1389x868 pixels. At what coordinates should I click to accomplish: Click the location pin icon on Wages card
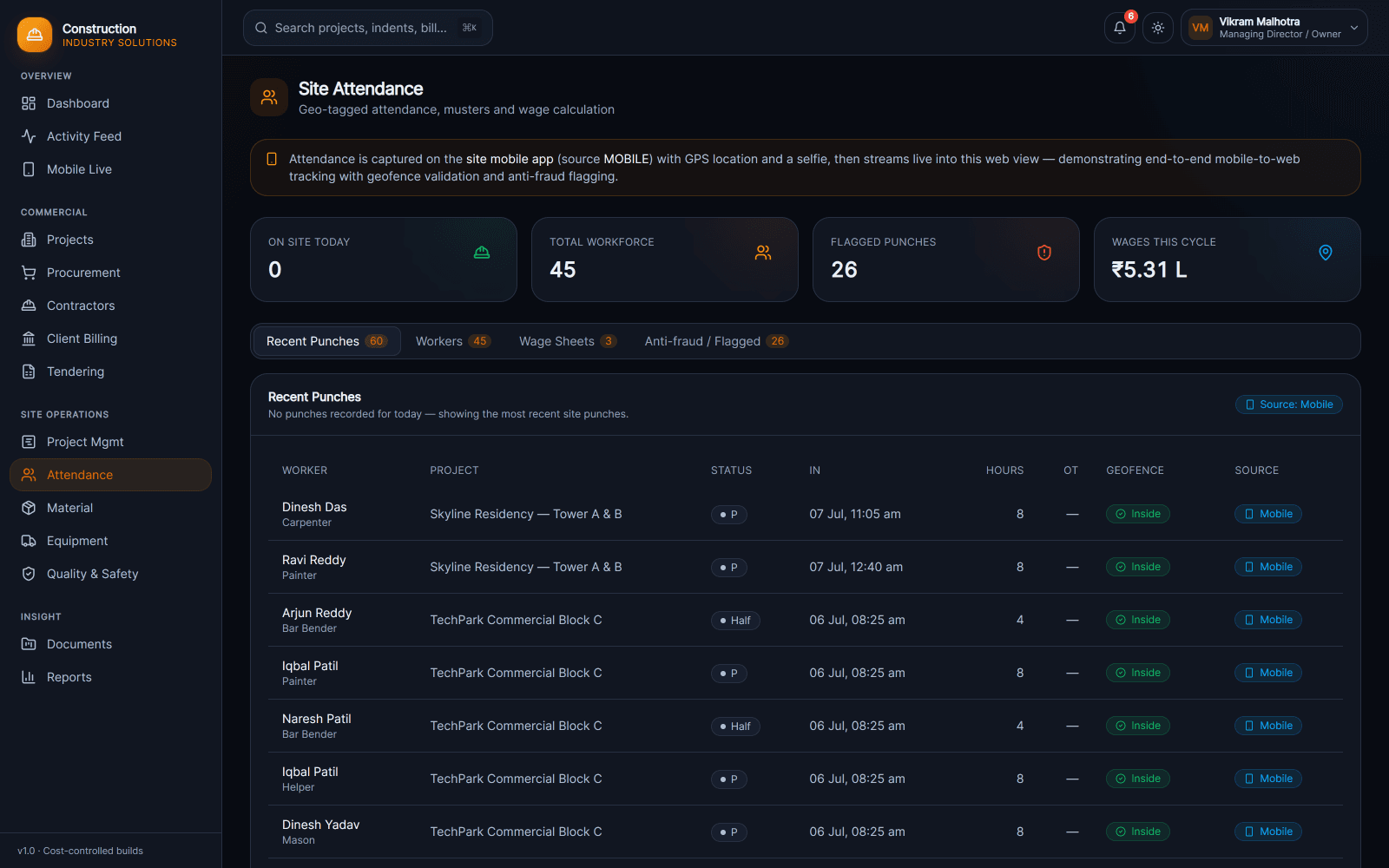(x=1326, y=253)
